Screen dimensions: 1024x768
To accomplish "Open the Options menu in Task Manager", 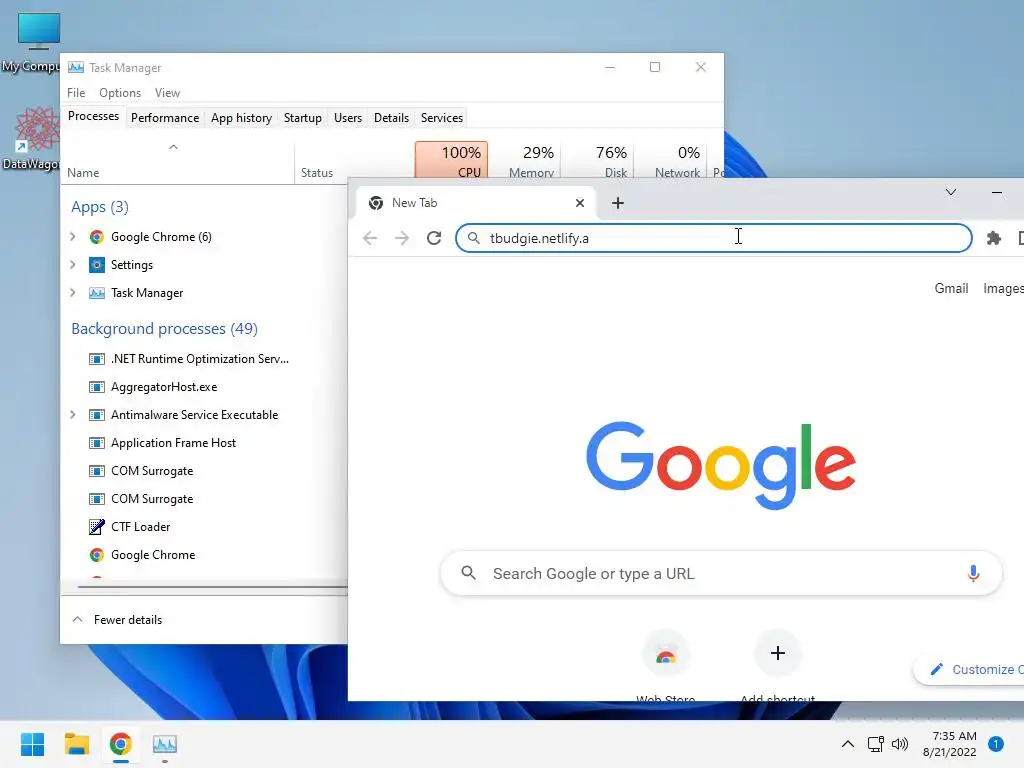I will click(x=120, y=93).
